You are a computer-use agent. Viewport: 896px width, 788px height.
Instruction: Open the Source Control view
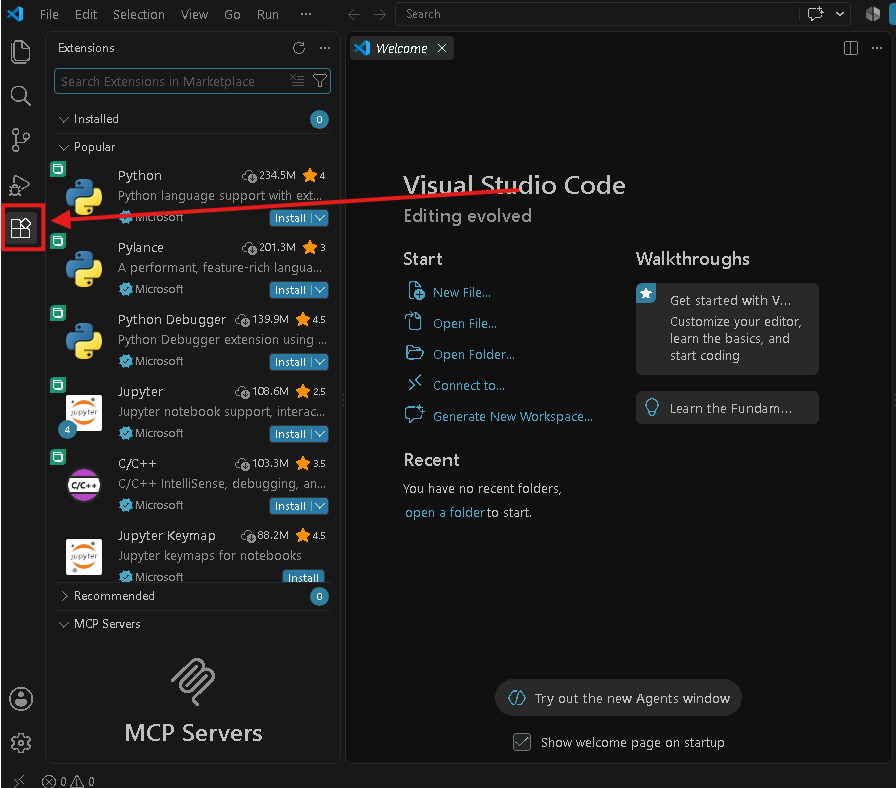[x=21, y=139]
